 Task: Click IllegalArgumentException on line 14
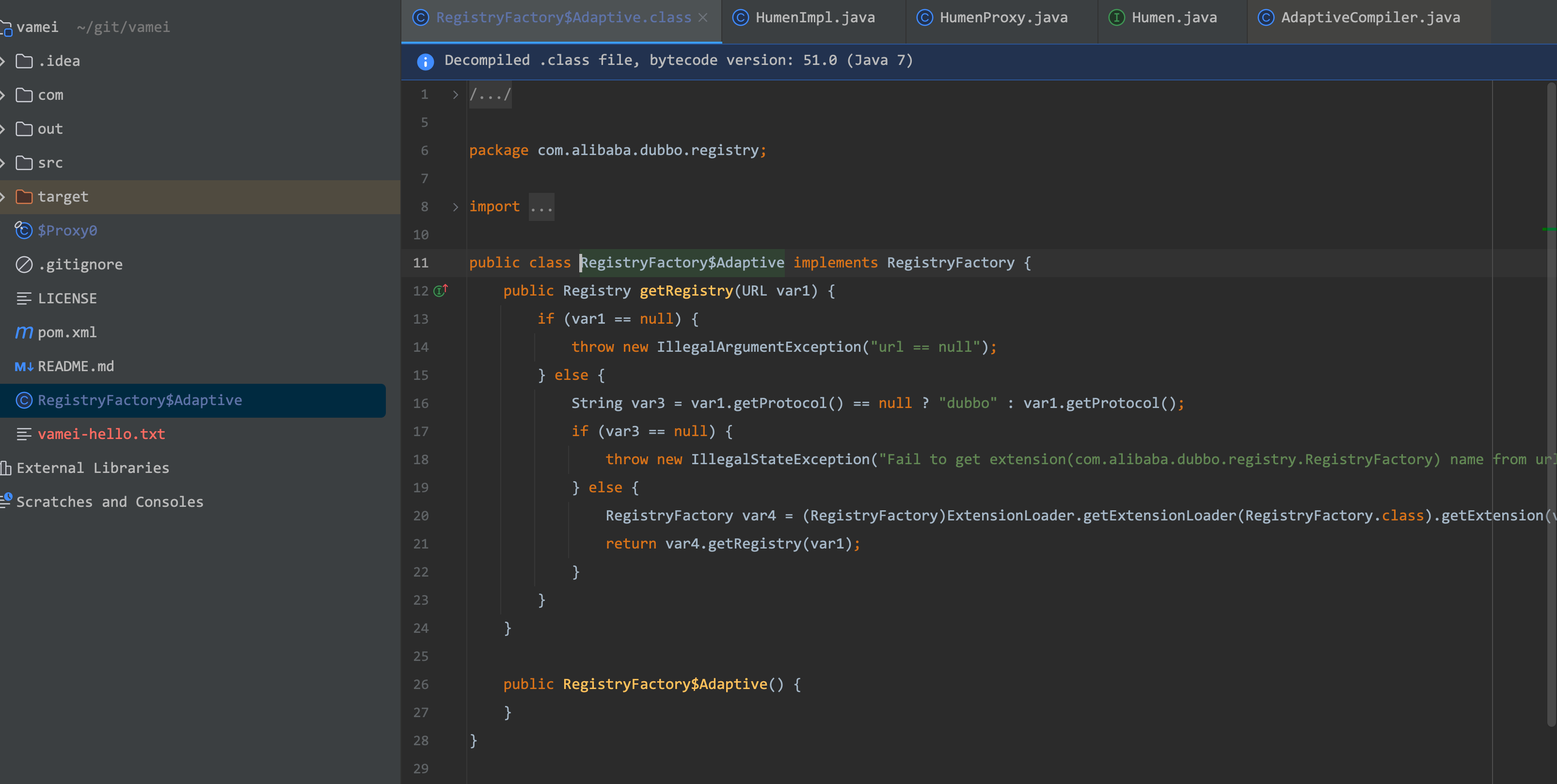[x=759, y=347]
